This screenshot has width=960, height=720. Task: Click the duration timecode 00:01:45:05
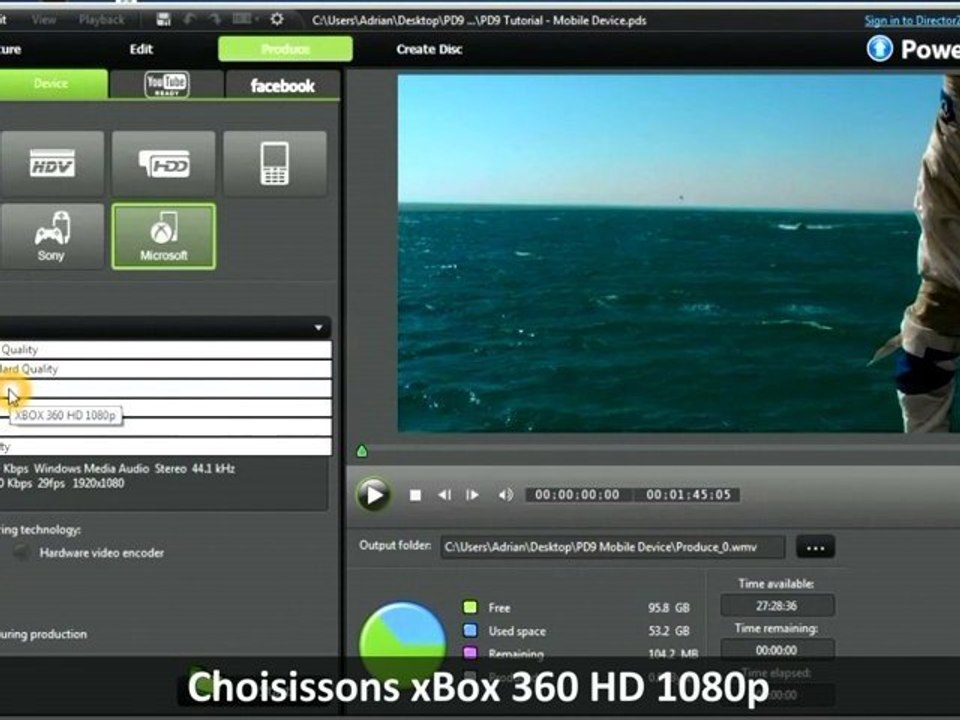click(x=688, y=495)
